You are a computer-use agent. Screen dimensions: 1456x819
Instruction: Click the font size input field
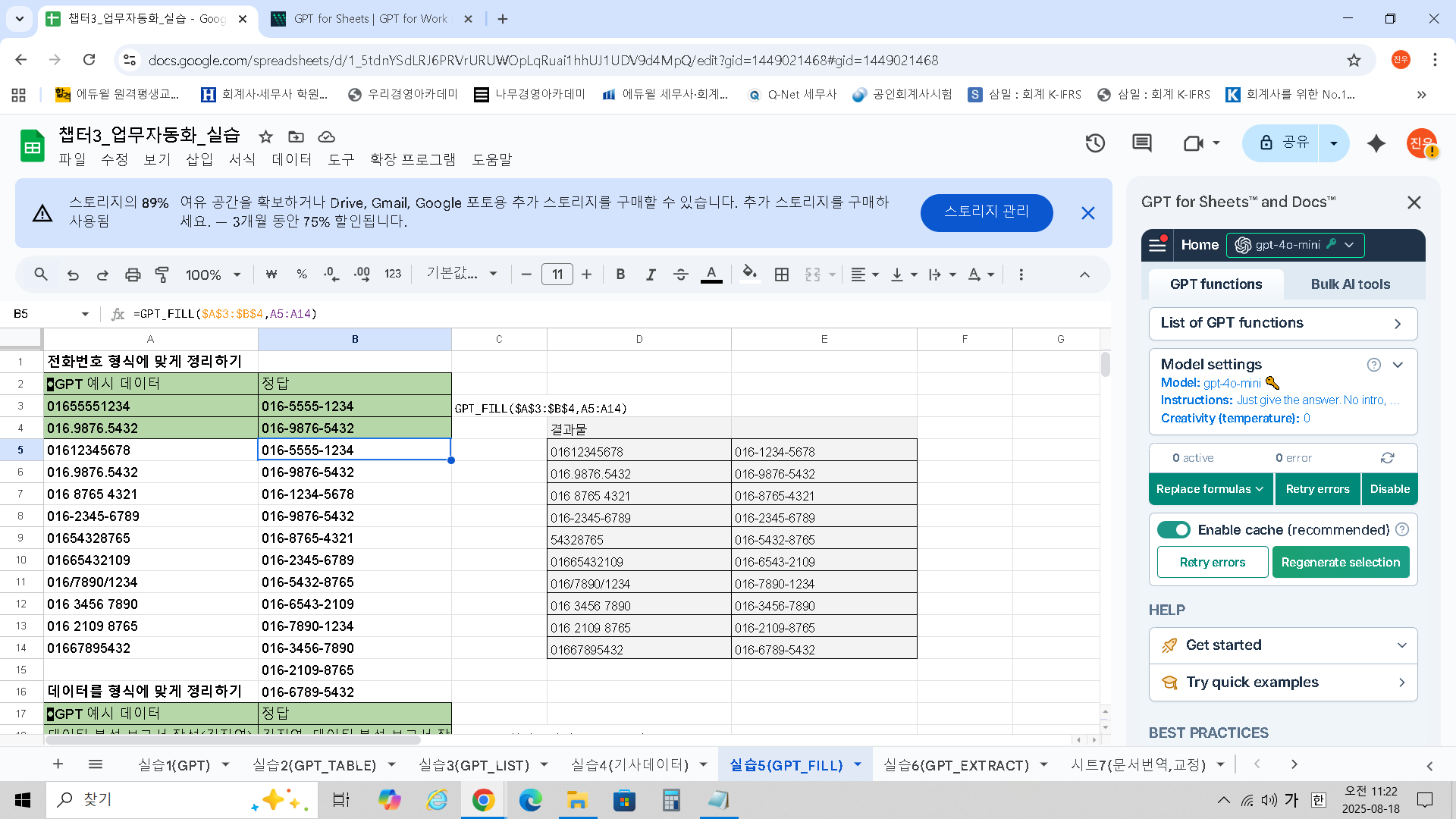tap(557, 275)
